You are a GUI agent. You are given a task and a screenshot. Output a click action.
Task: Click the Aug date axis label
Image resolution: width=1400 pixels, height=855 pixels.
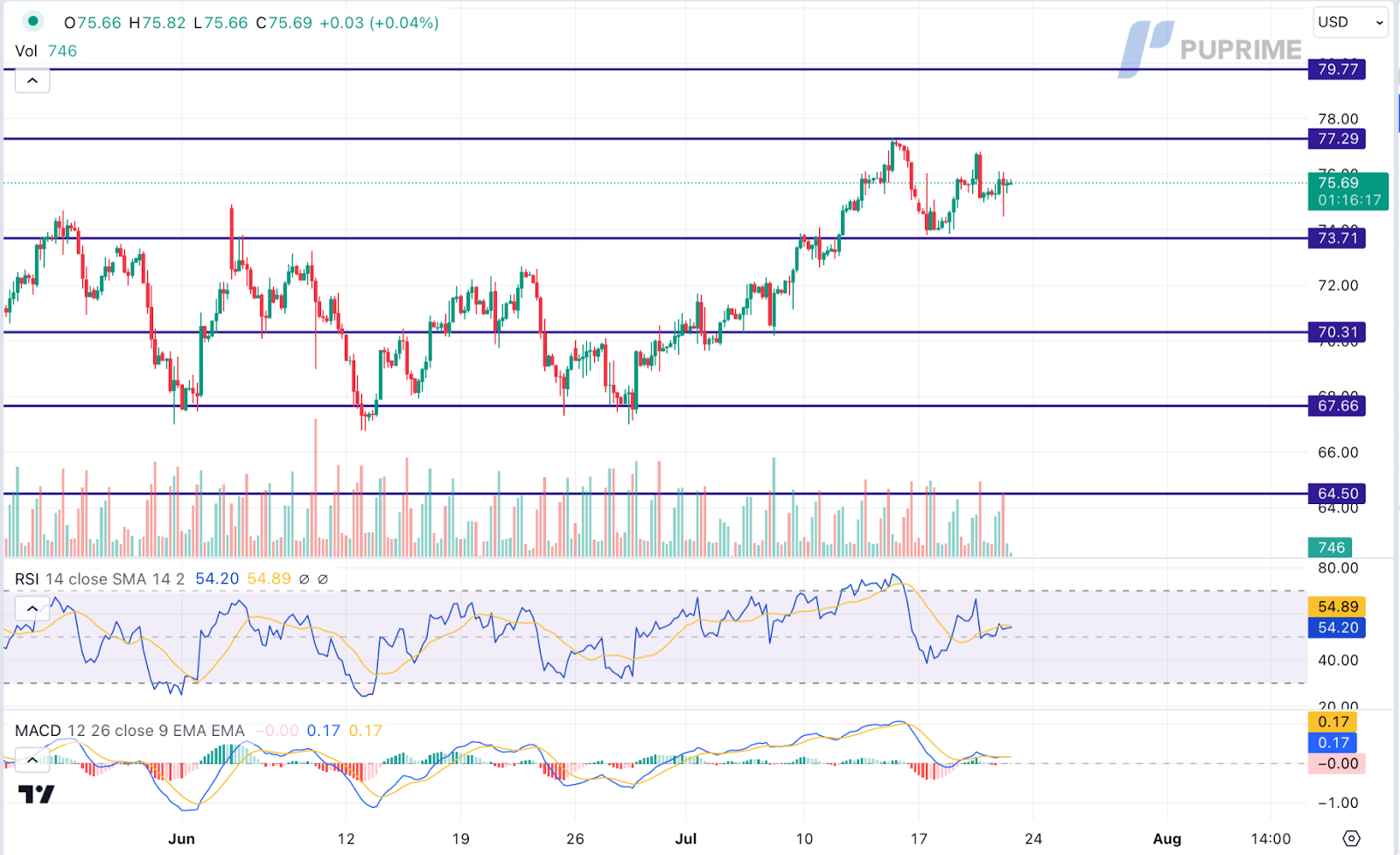click(1166, 838)
